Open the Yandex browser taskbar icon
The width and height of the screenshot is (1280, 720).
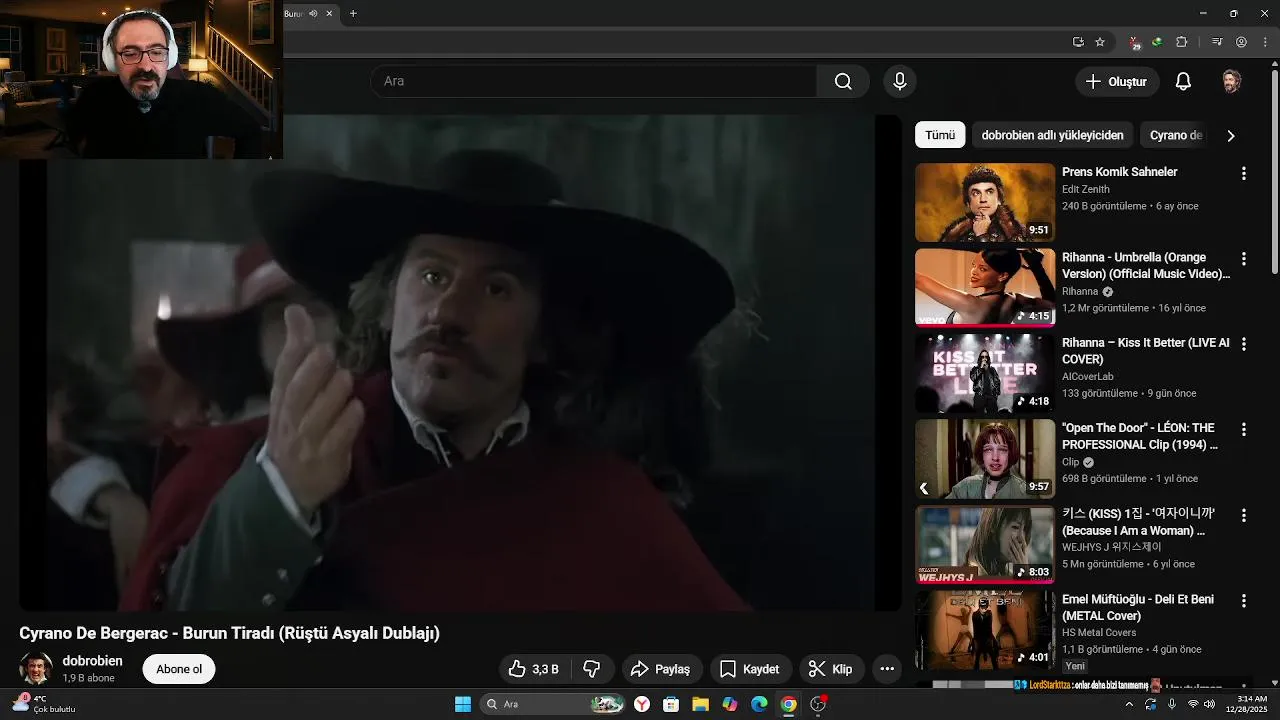click(x=642, y=704)
